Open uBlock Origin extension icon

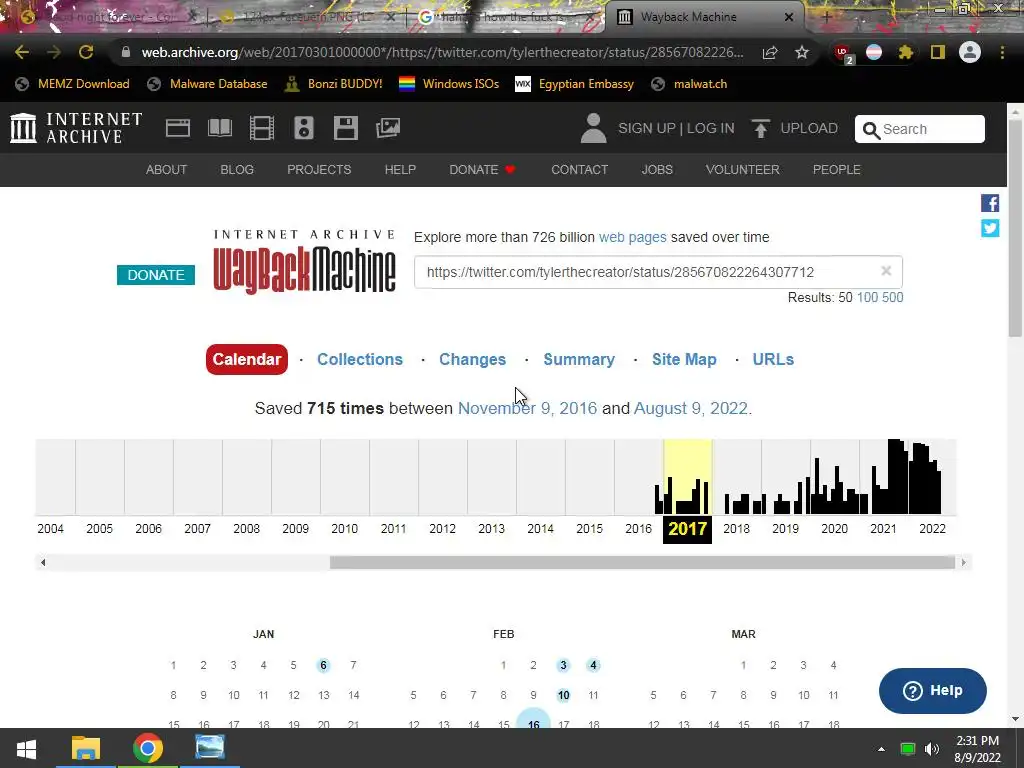point(842,53)
